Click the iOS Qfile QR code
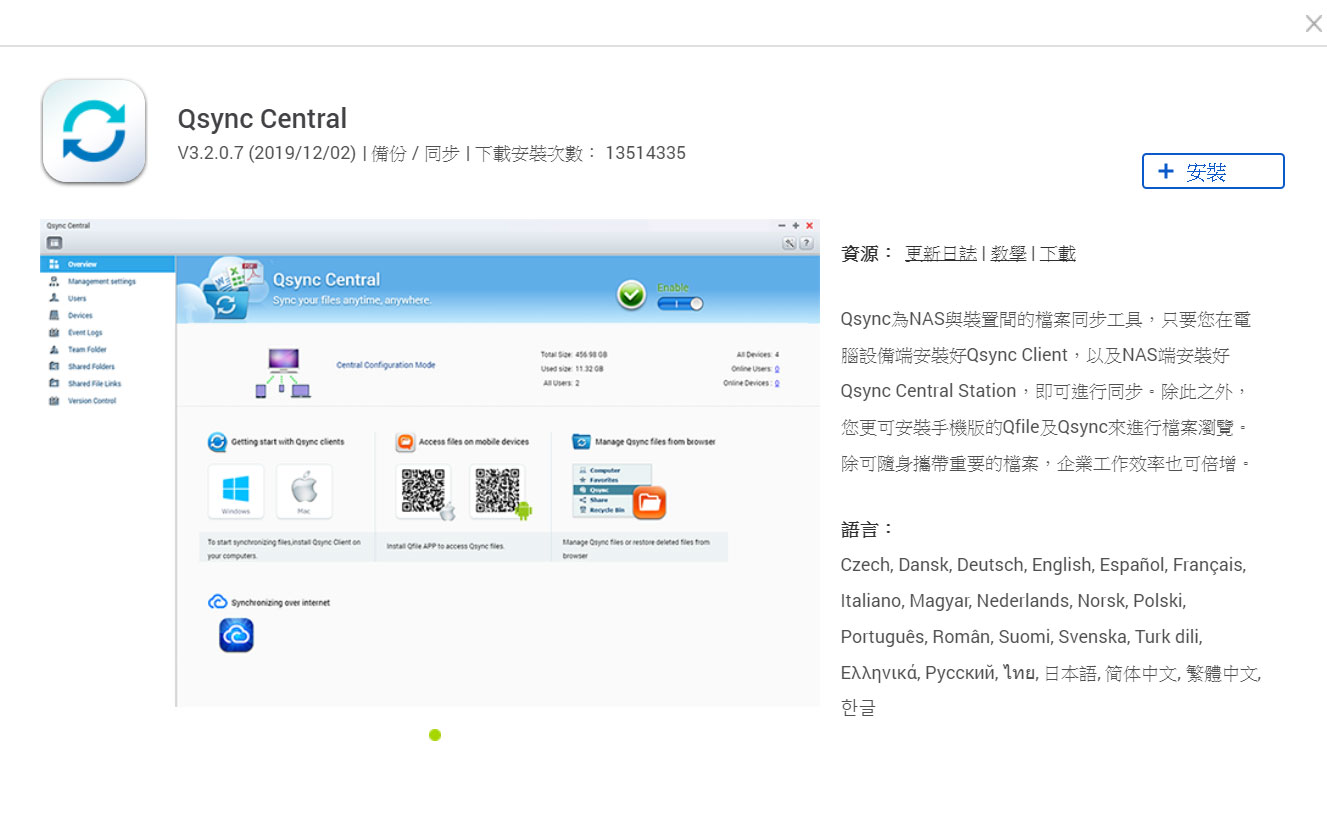The height and width of the screenshot is (818, 1327). pos(422,491)
